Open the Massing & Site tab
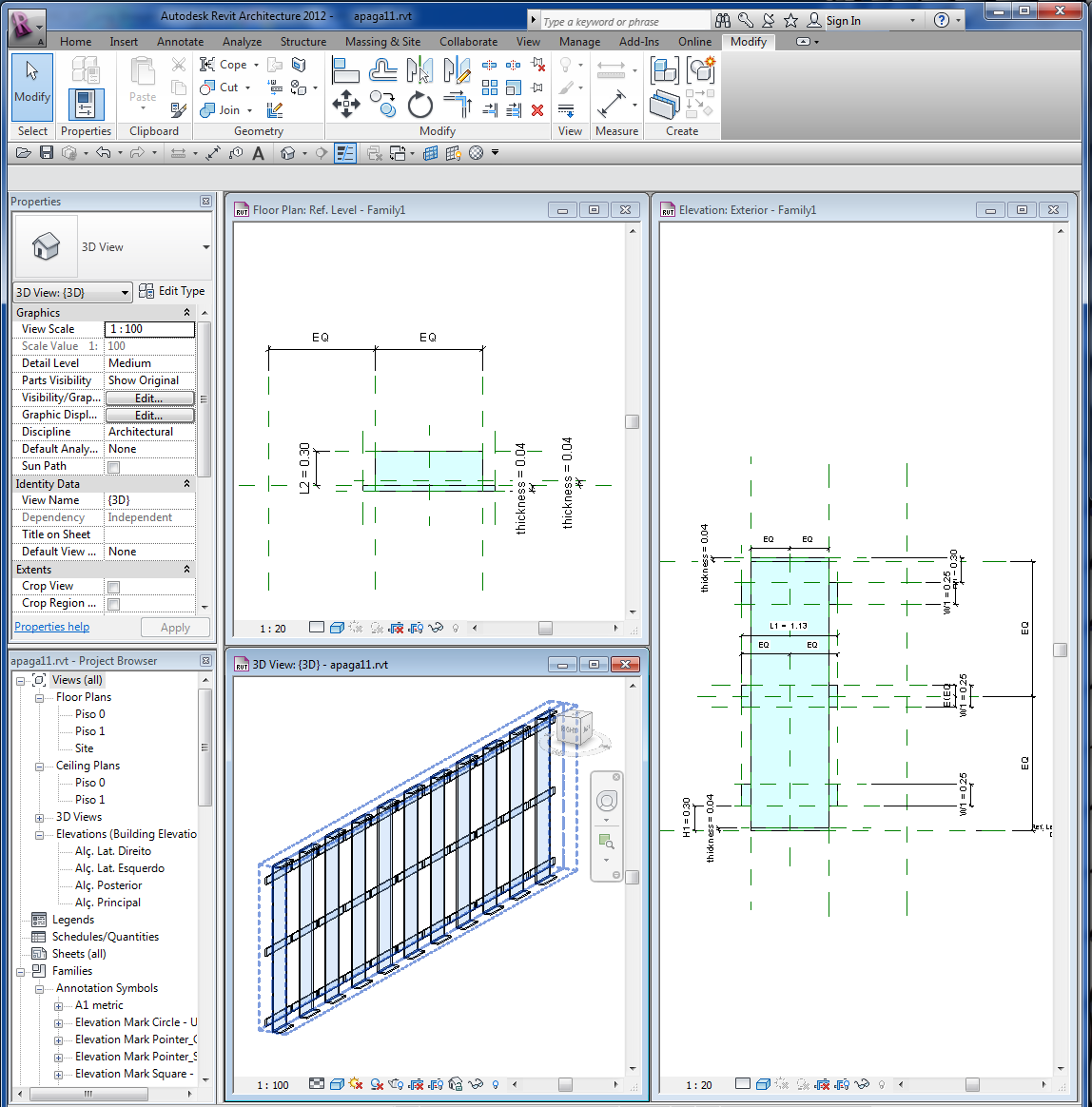 [x=382, y=41]
